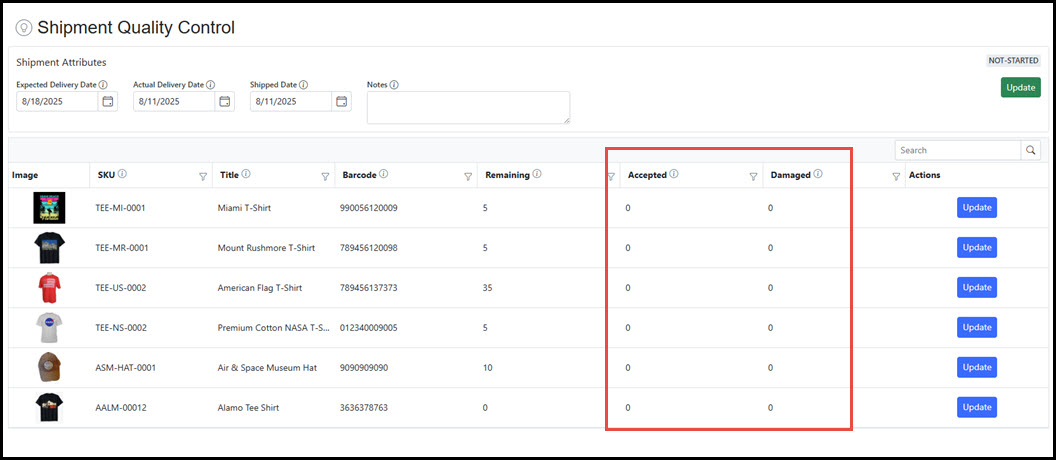The width and height of the screenshot is (1056, 460).
Task: Click the info icon next to Damaged header
Action: pos(817,174)
